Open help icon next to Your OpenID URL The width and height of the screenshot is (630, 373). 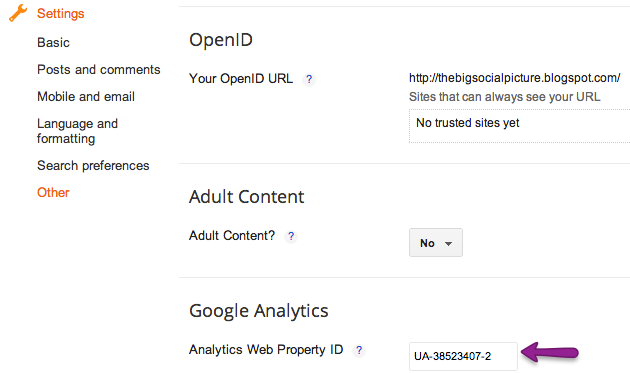point(309,79)
